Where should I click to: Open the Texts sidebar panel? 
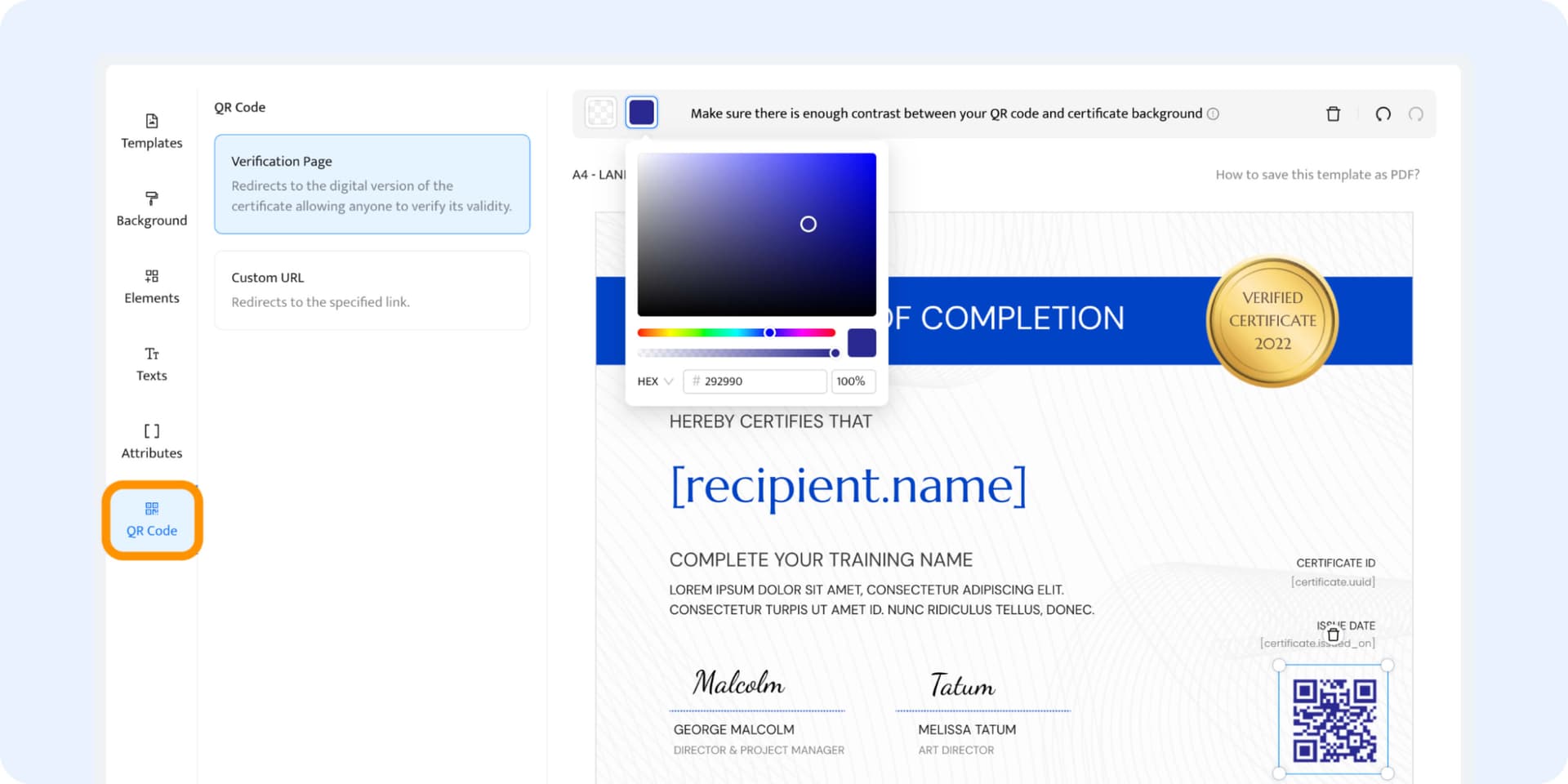152,364
